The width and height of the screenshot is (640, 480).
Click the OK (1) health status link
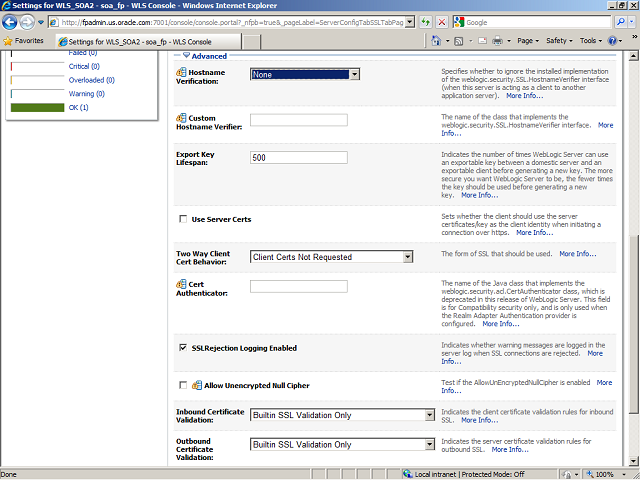tap(78, 107)
